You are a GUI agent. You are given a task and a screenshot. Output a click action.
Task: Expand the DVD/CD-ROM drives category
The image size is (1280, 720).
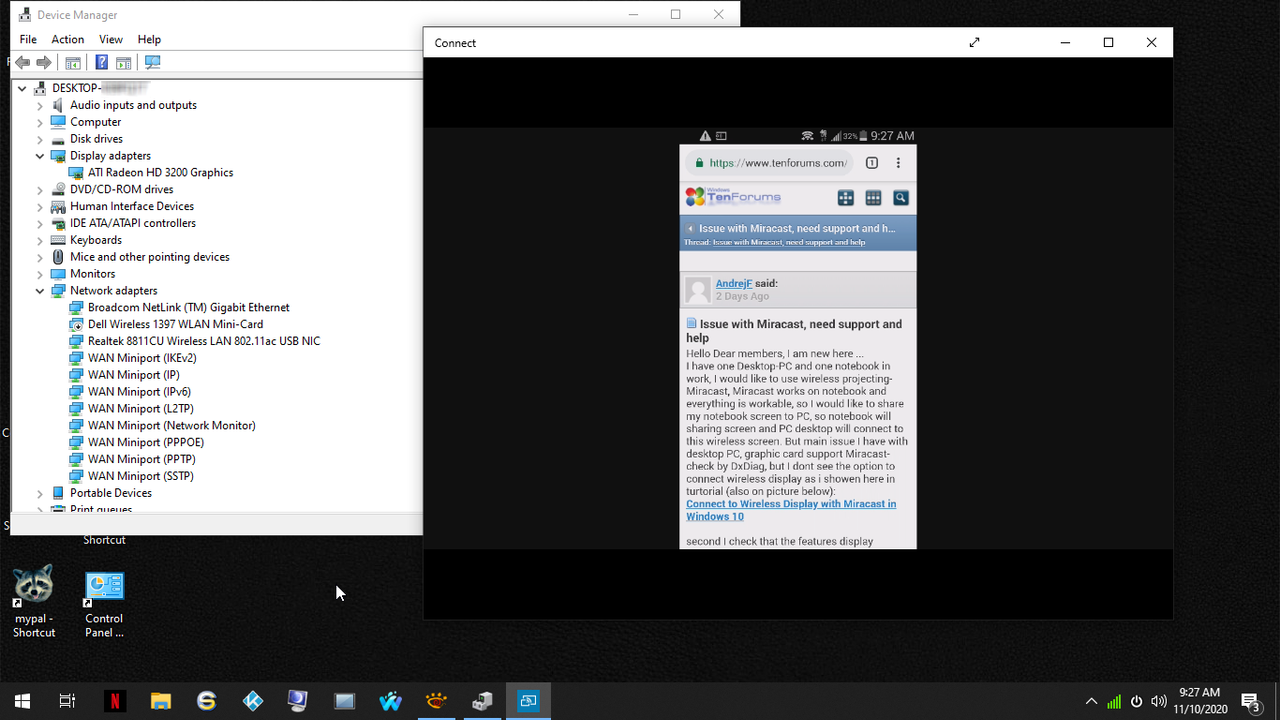[40, 189]
